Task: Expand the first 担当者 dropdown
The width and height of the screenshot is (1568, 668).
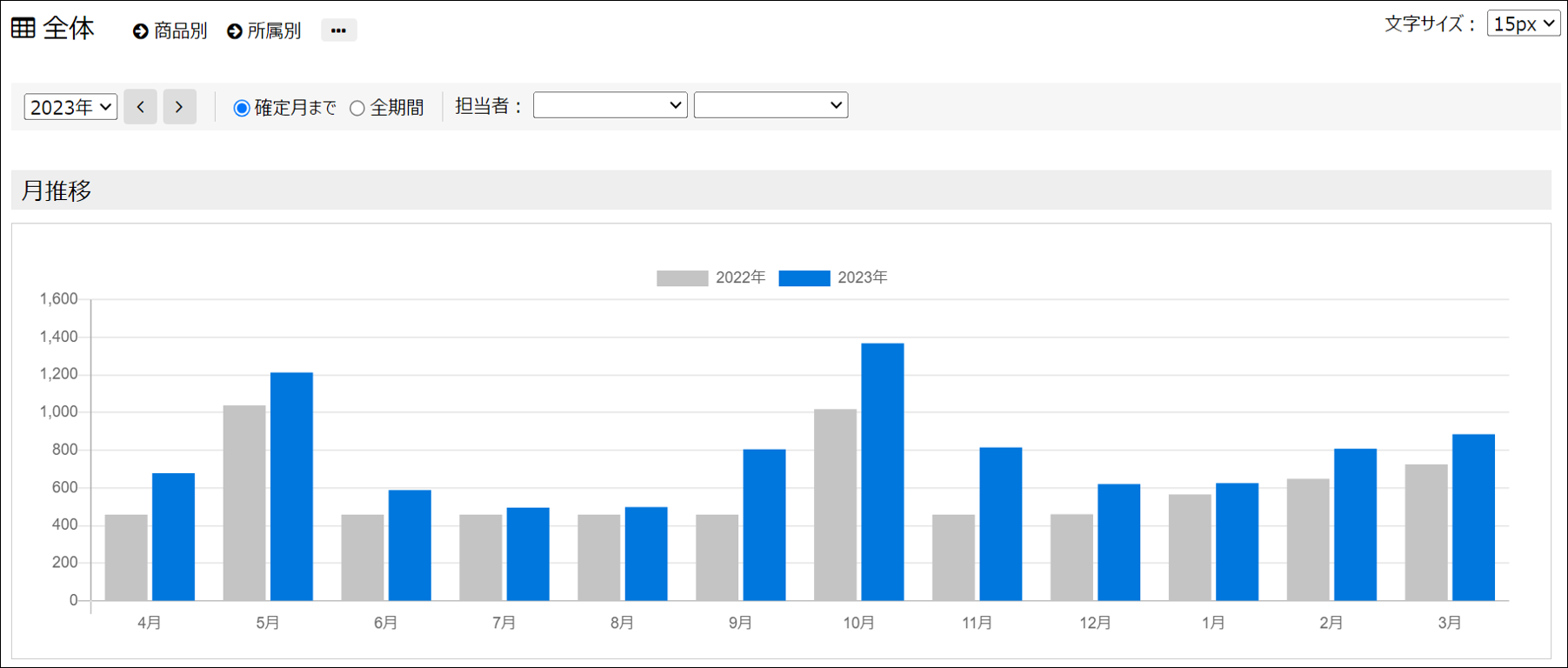Action: click(610, 105)
